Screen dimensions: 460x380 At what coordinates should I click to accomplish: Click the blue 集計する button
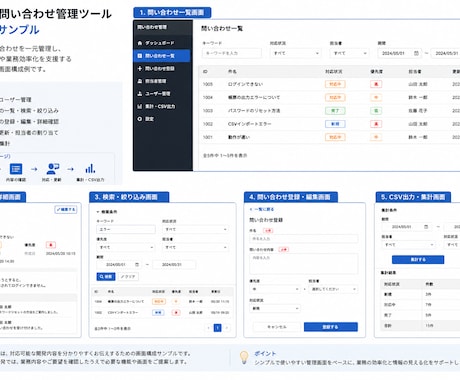coord(418,259)
